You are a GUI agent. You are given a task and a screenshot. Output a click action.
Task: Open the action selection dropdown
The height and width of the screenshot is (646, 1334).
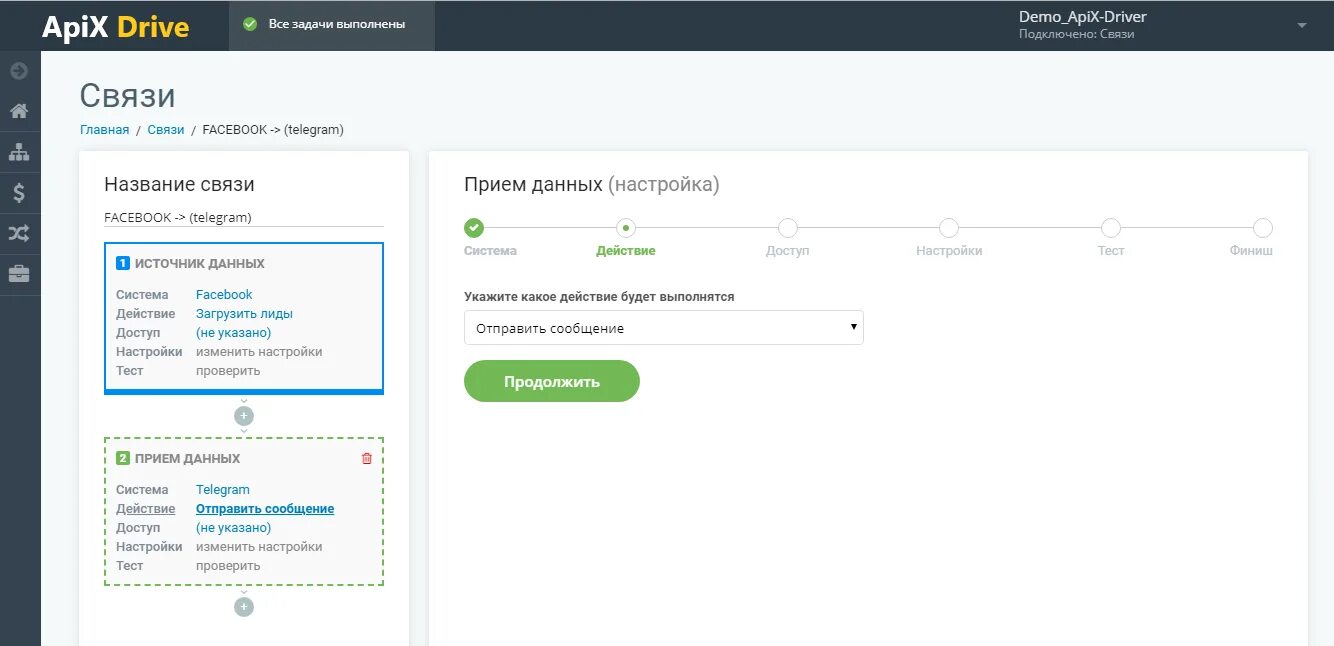(x=664, y=328)
